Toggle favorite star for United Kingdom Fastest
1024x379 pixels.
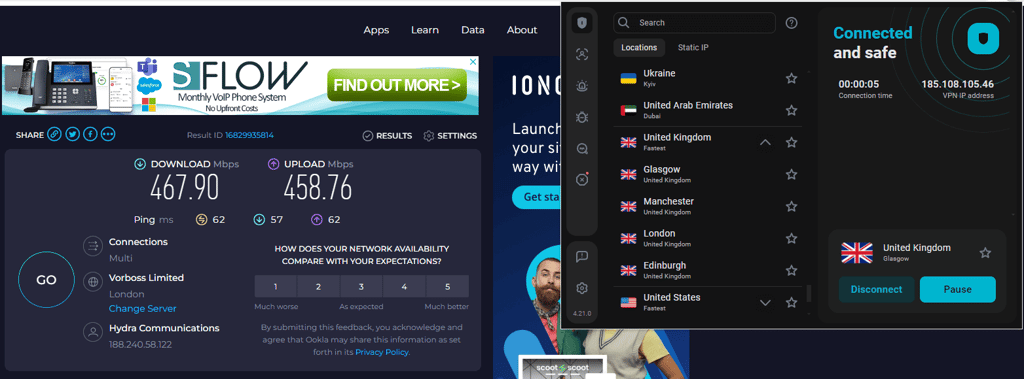(792, 142)
